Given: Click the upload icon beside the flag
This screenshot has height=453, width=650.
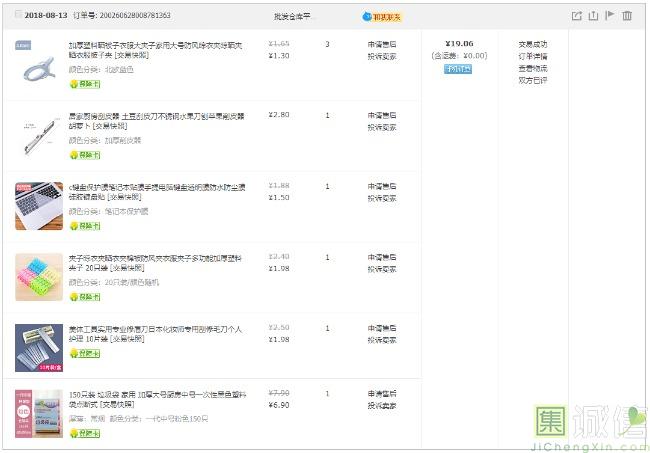Looking at the screenshot, I should [593, 16].
